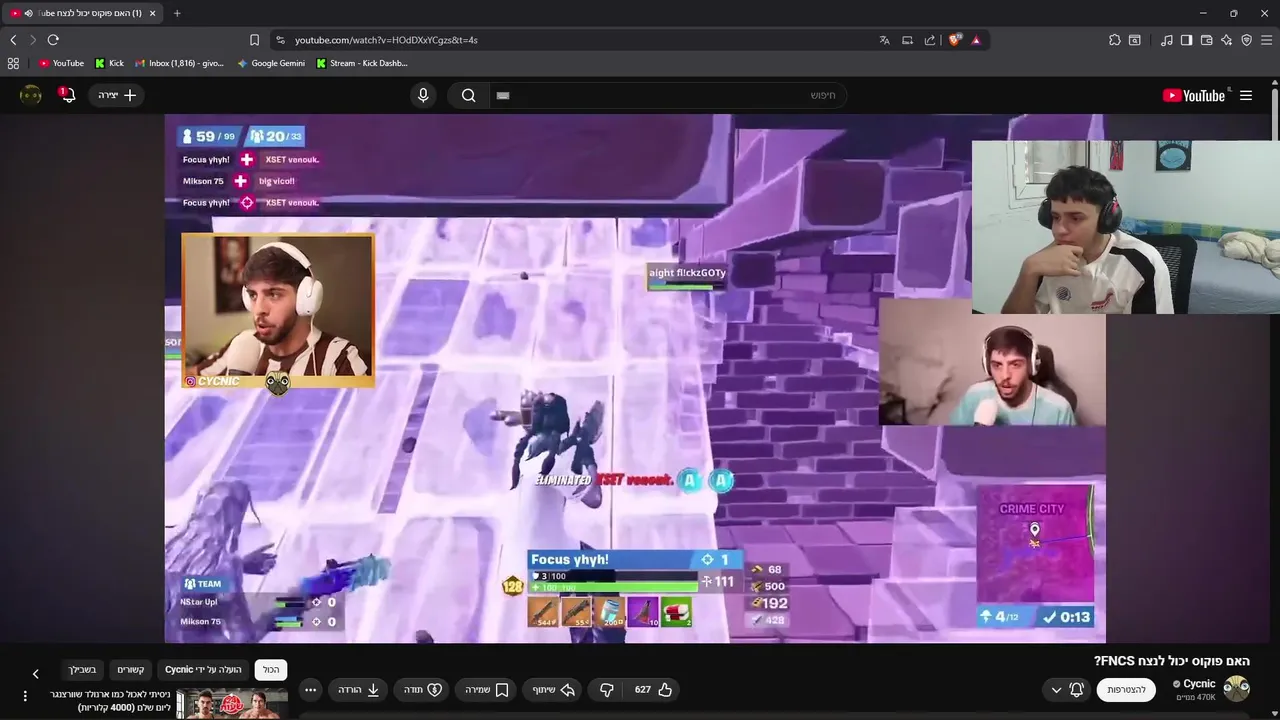Open the apps grid in bookmarks bar
1280x720 pixels.
[x=13, y=63]
